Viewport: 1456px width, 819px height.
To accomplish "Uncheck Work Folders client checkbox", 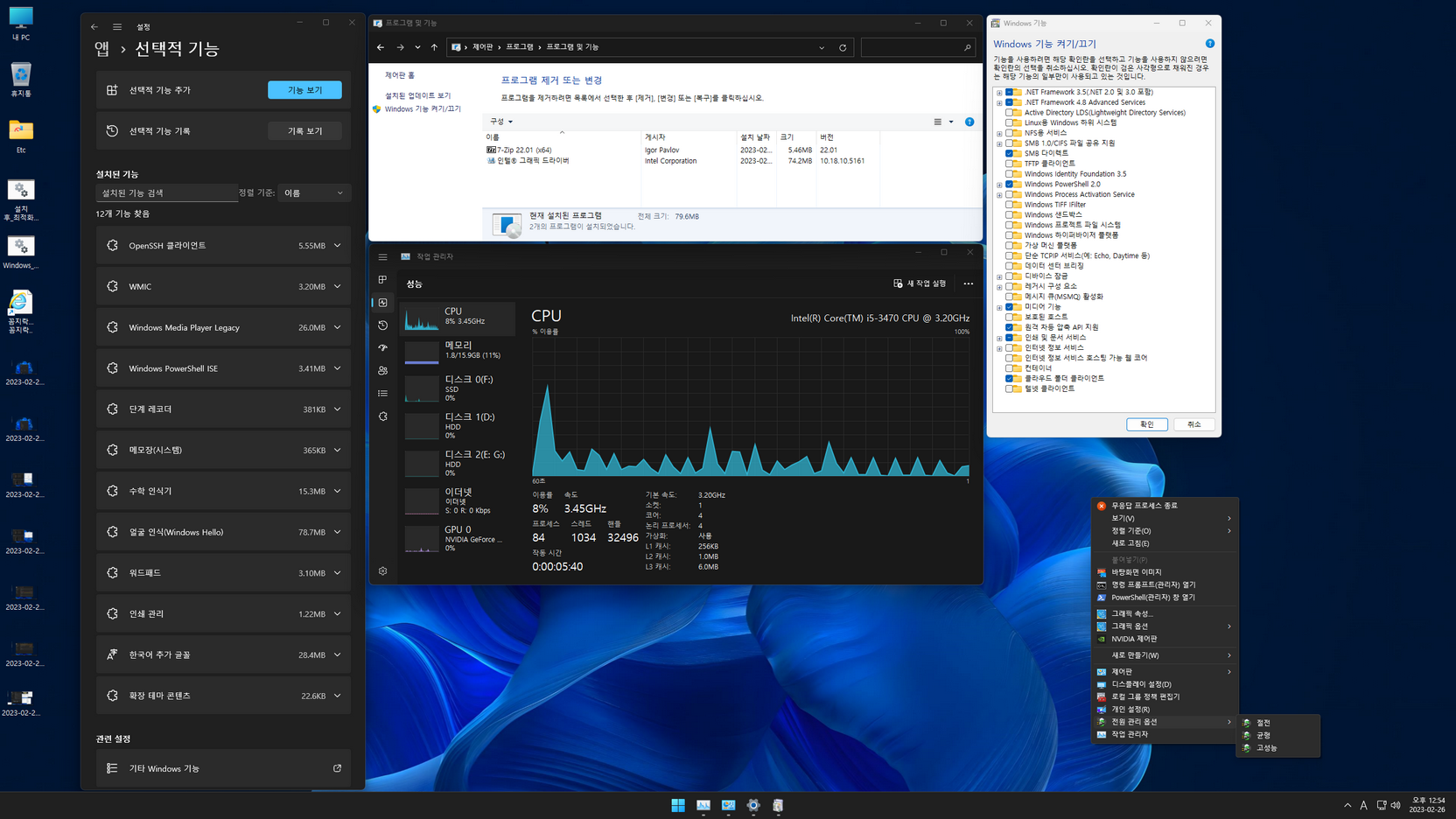I will click(x=1009, y=378).
